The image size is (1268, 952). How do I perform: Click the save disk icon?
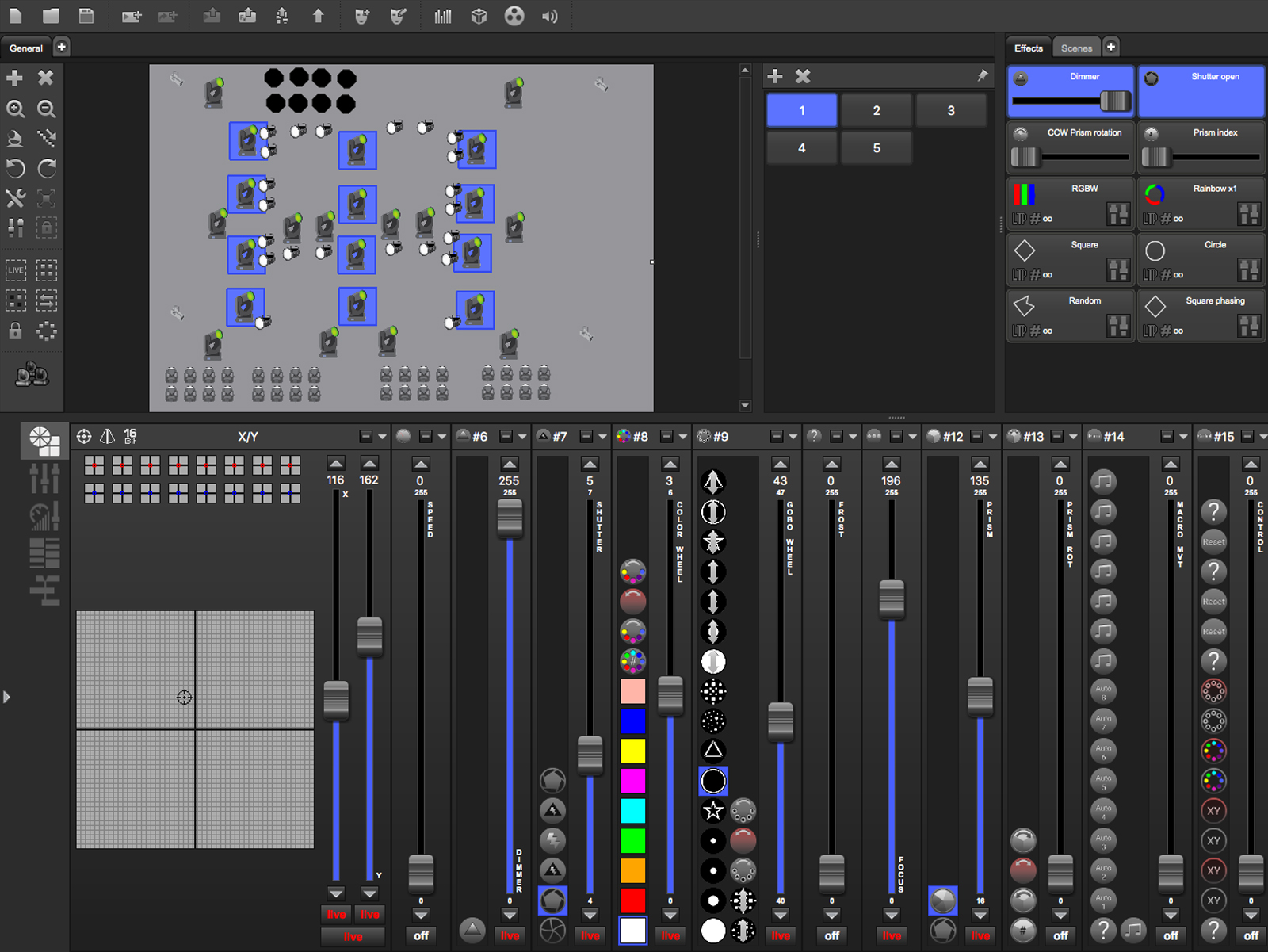[x=86, y=16]
